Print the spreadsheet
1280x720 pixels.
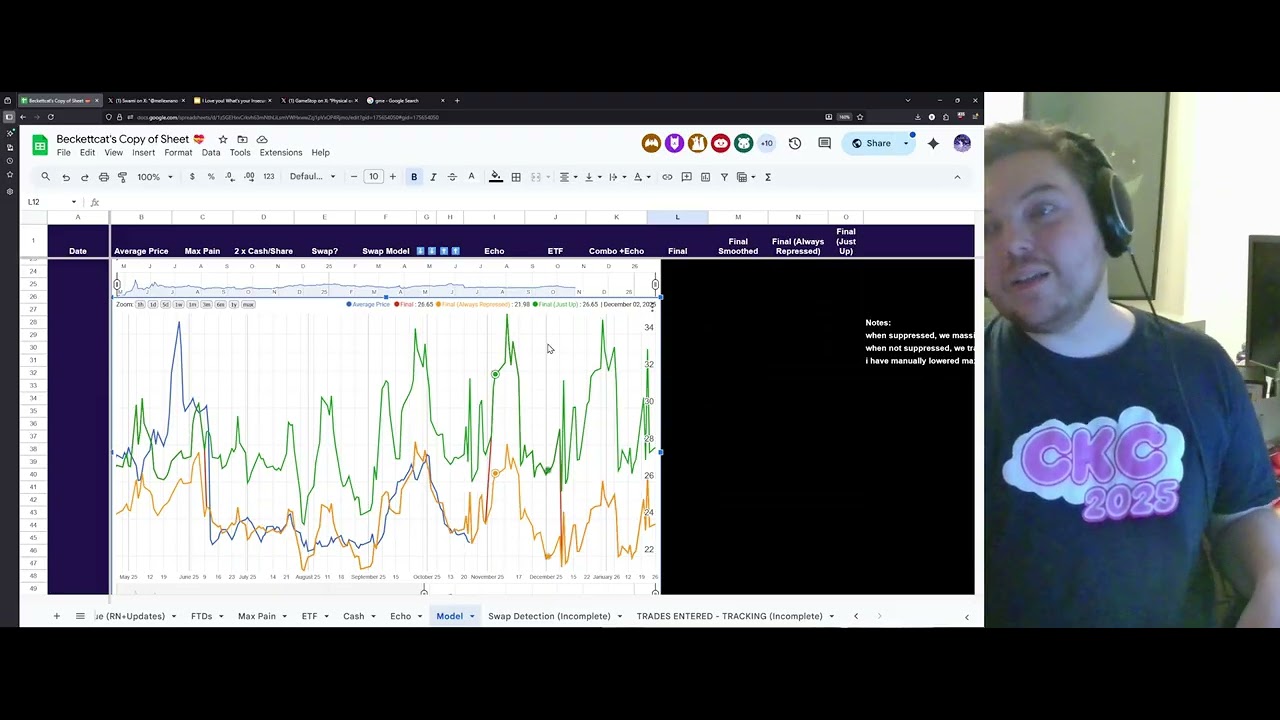[x=104, y=177]
